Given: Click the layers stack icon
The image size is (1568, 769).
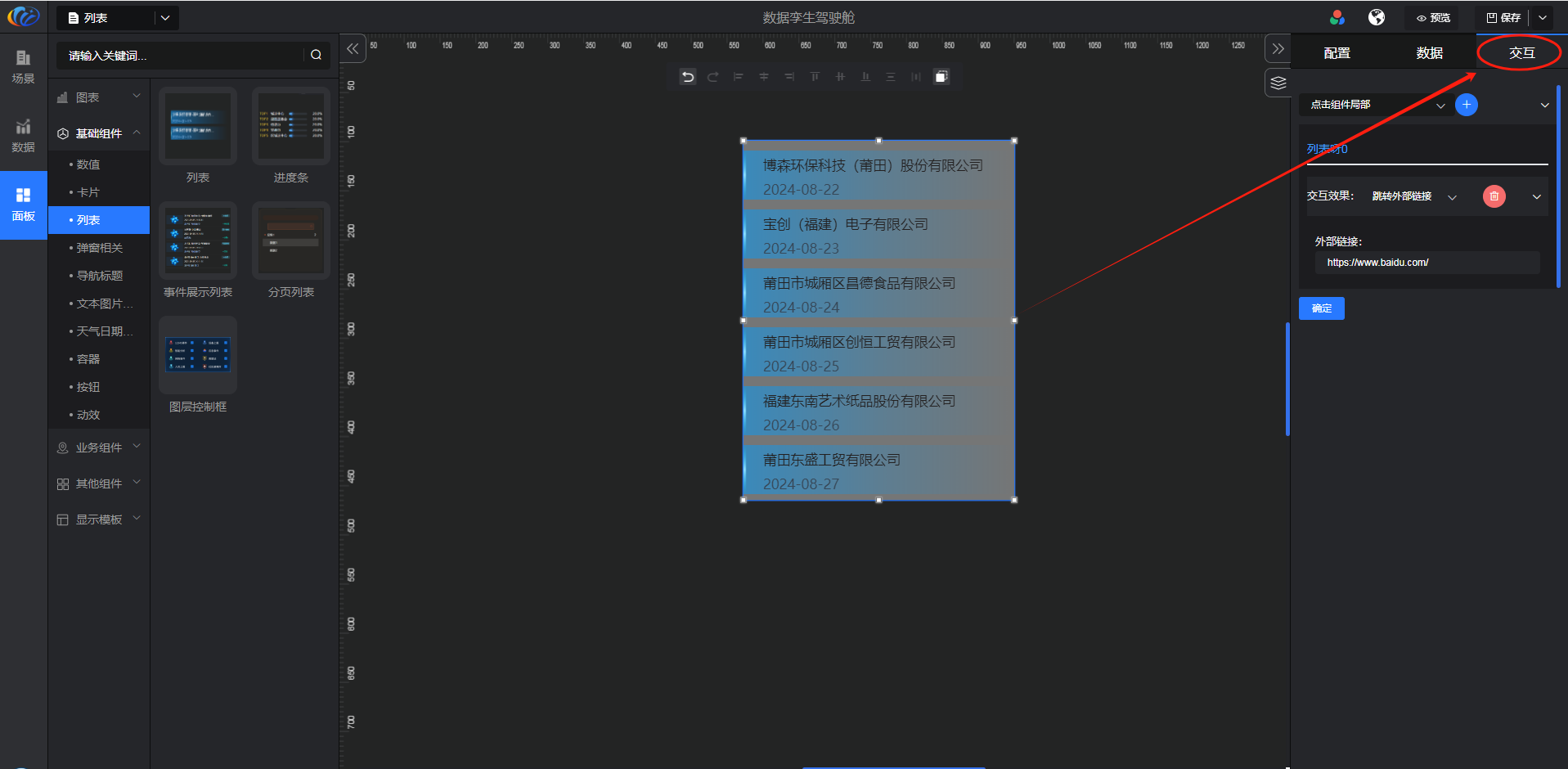Looking at the screenshot, I should [1278, 83].
